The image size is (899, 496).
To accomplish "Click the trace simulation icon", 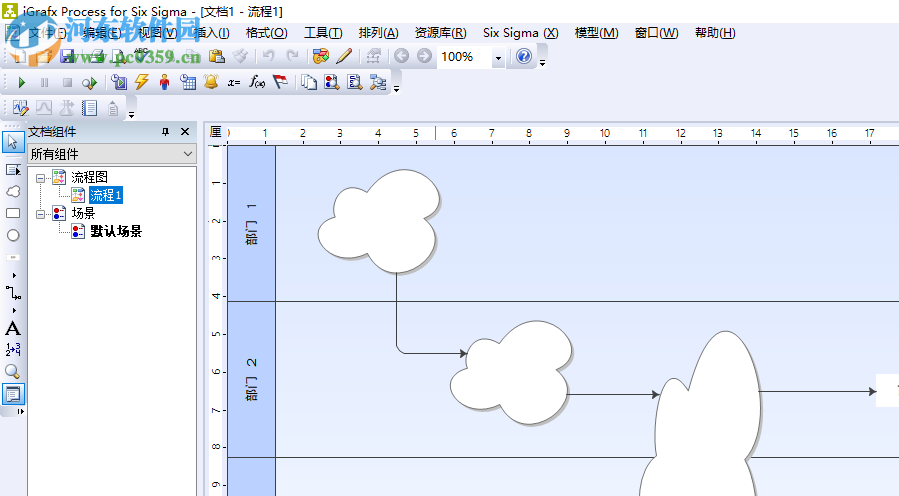I will [89, 83].
